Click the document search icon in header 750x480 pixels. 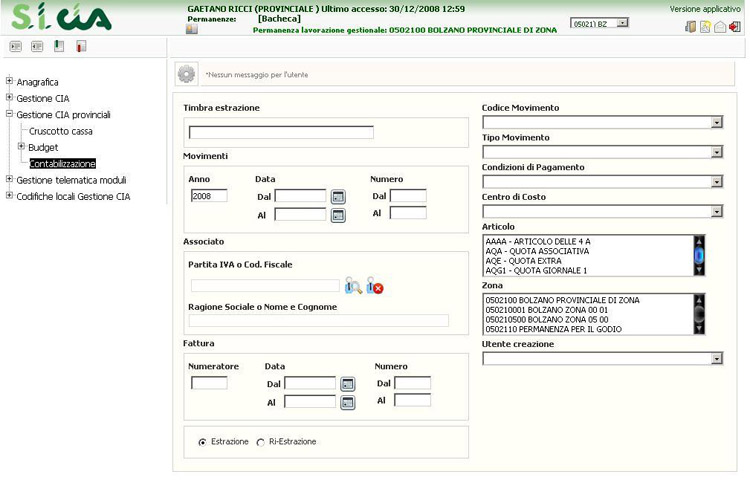[x=705, y=27]
